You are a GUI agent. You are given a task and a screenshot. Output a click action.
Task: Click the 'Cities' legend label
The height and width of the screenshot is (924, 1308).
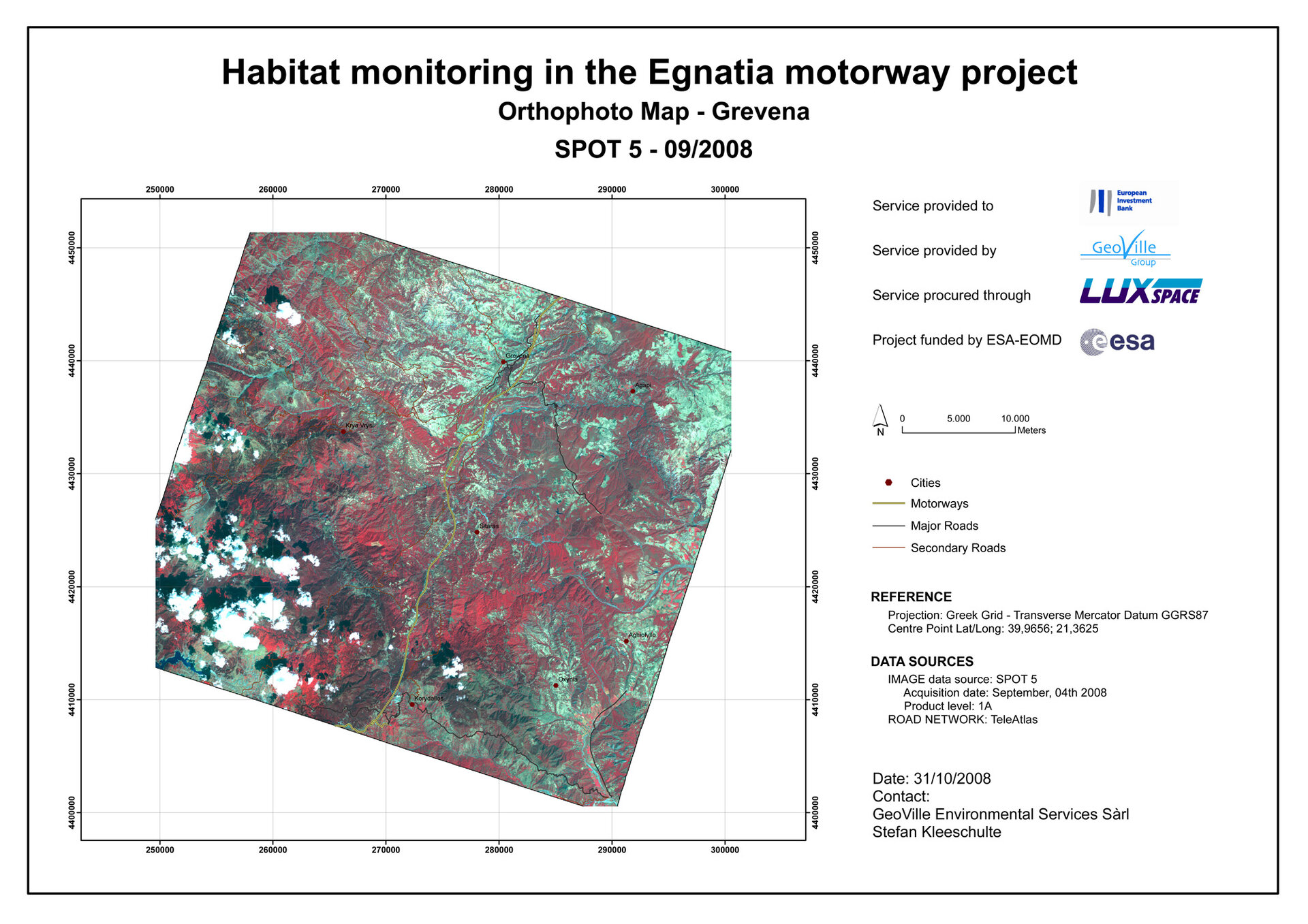pyautogui.click(x=925, y=483)
